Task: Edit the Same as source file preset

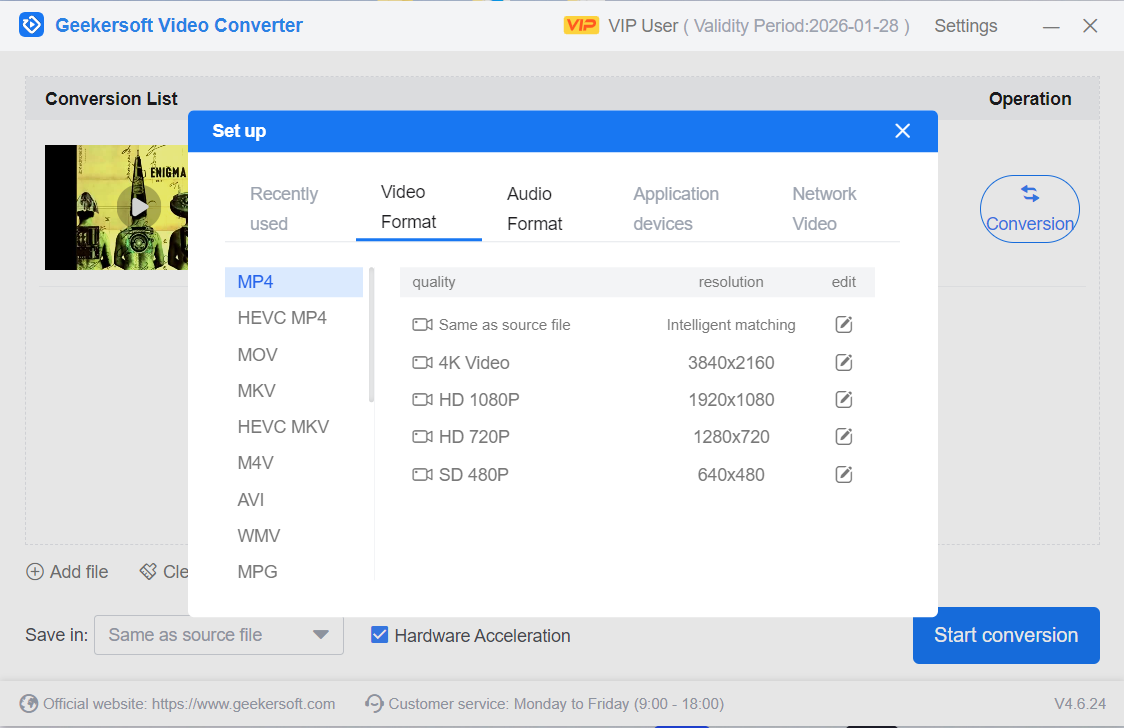Action: (x=844, y=325)
